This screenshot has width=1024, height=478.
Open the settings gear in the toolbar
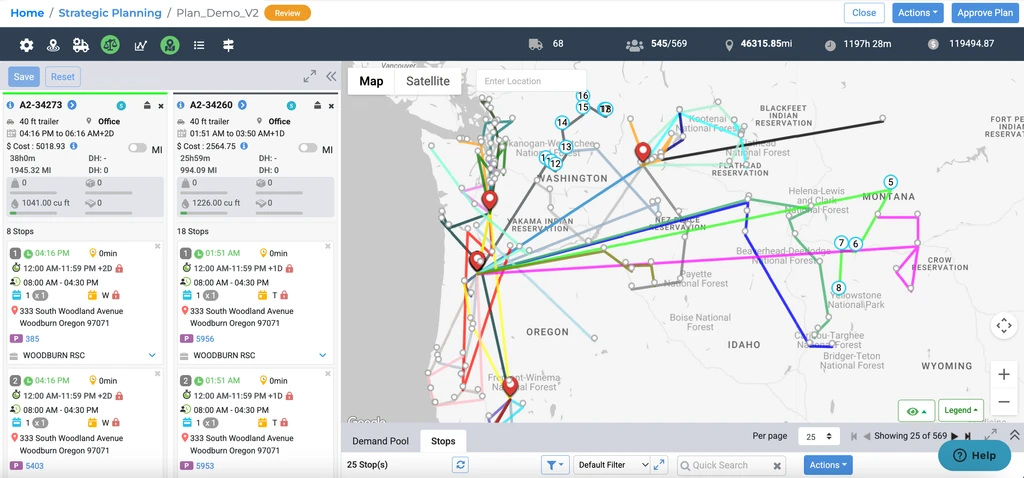(27, 45)
